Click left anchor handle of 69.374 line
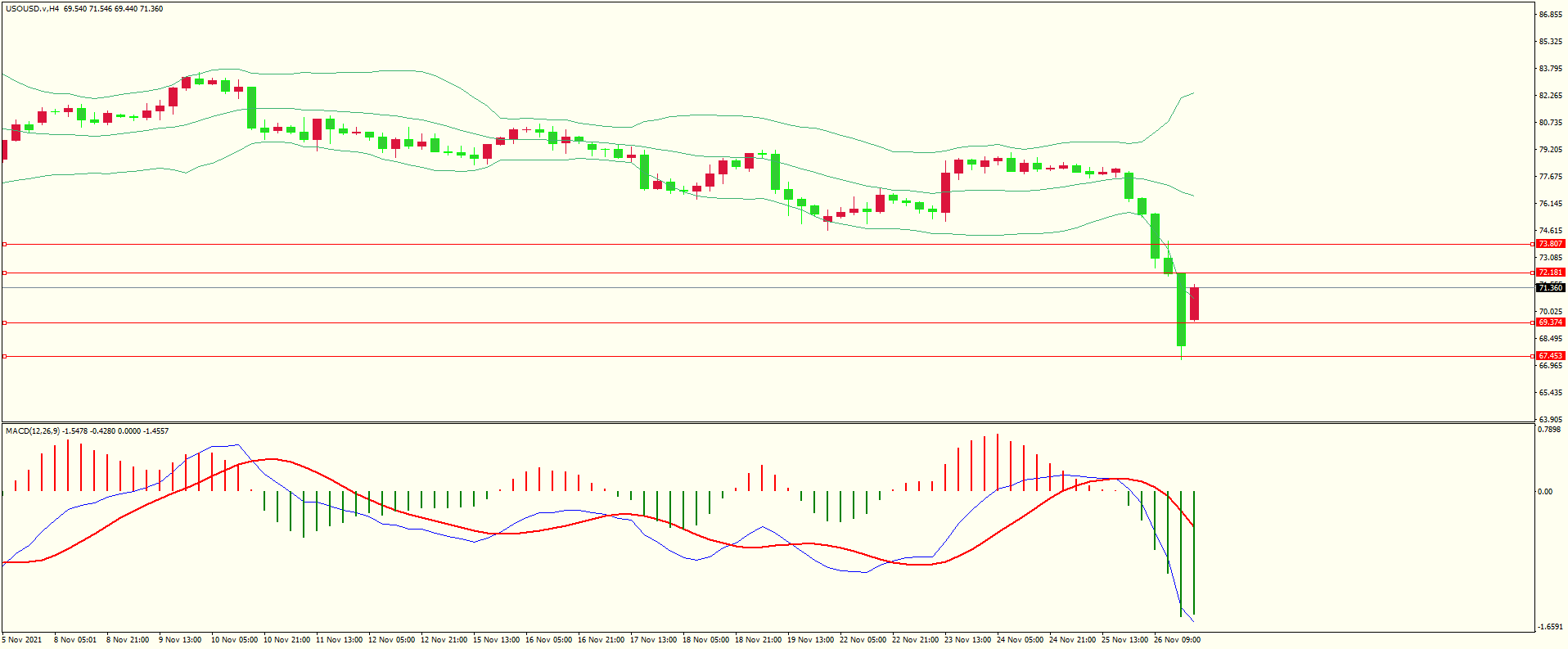 pyautogui.click(x=4, y=322)
